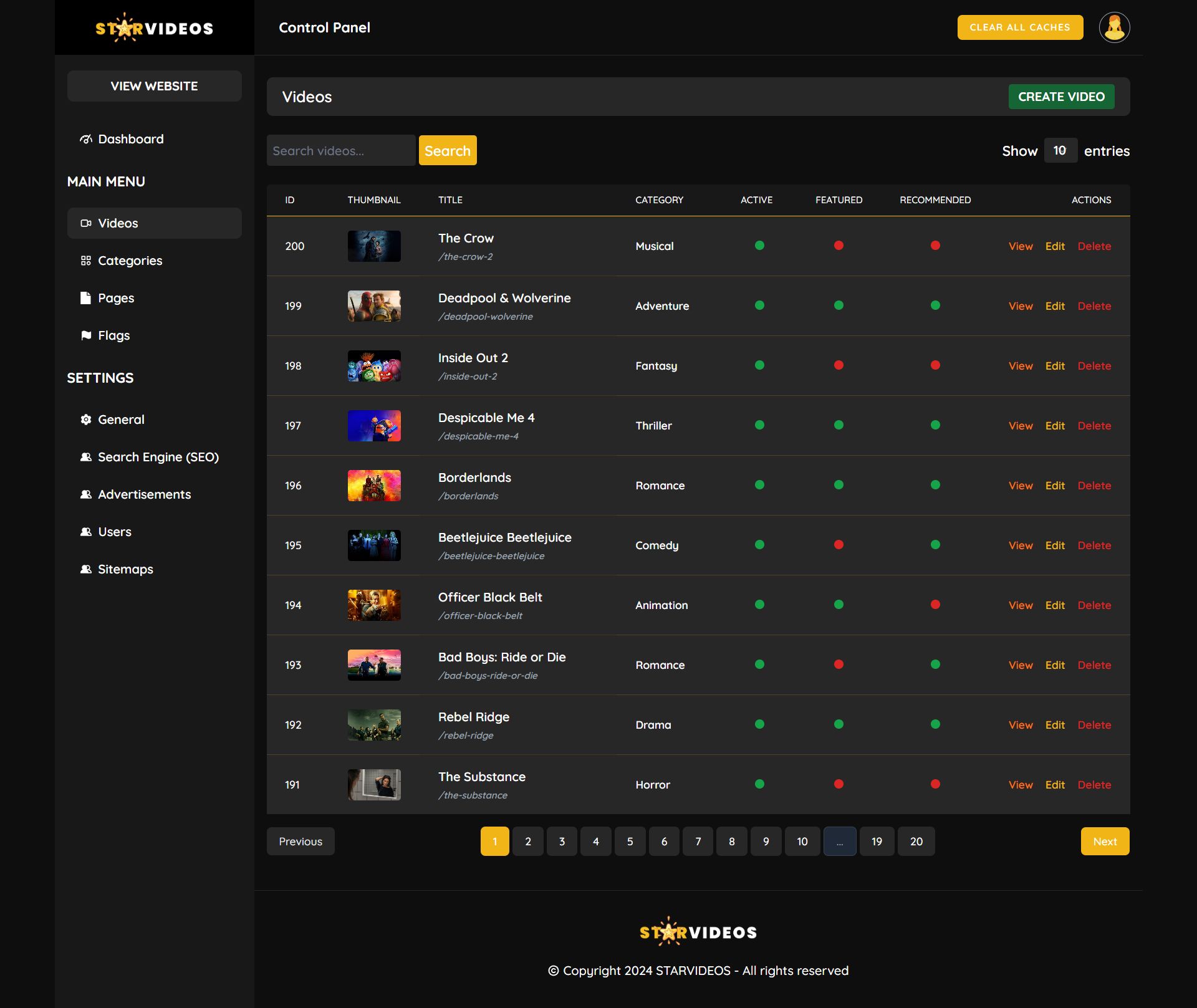Click the Search Engine (SEO) icon
The height and width of the screenshot is (1008, 1197).
pyautogui.click(x=86, y=457)
